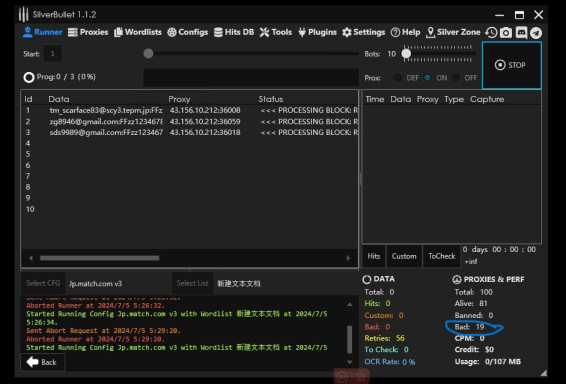566x384 pixels.
Task: Click the SilverBullet logo icon
Action: pyautogui.click(x=23, y=14)
